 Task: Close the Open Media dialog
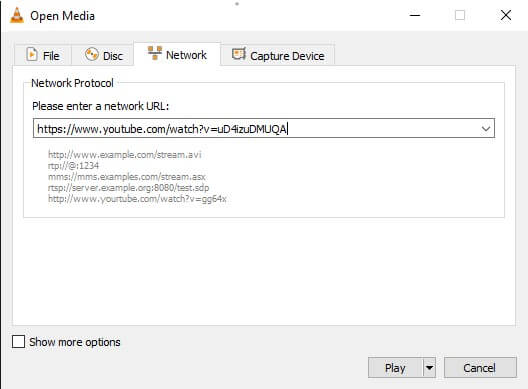pyautogui.click(x=505, y=15)
